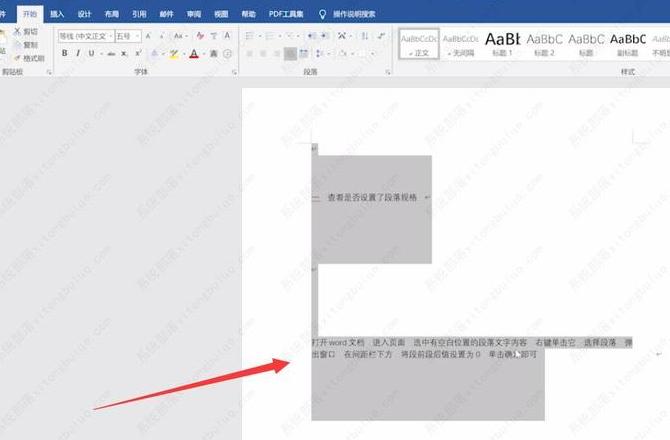Open the font size dropdown (五号)
670x440 pixels.
pos(137,36)
